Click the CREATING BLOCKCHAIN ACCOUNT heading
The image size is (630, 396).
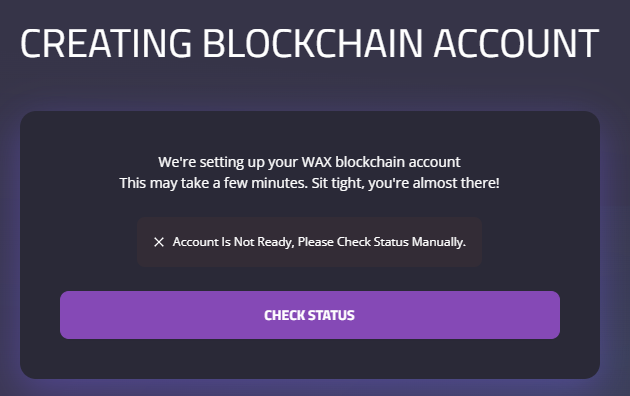click(309, 43)
